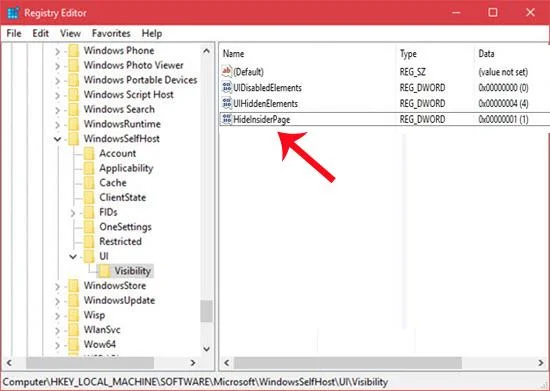Click the Windows Photo Viewer folder icon
The width and height of the screenshot is (550, 391).
[x=74, y=66]
